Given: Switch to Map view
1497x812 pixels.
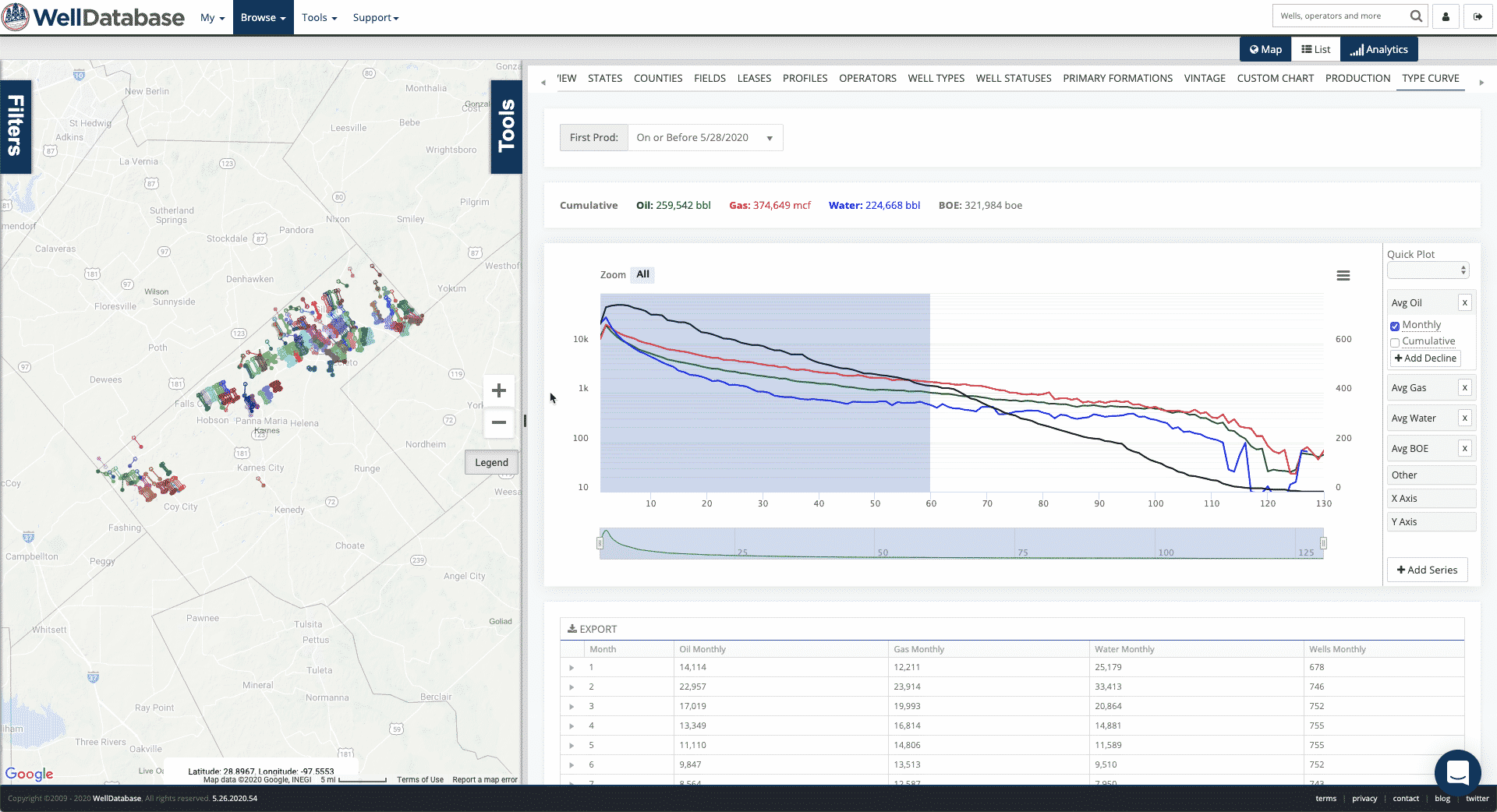Looking at the screenshot, I should click(1265, 49).
